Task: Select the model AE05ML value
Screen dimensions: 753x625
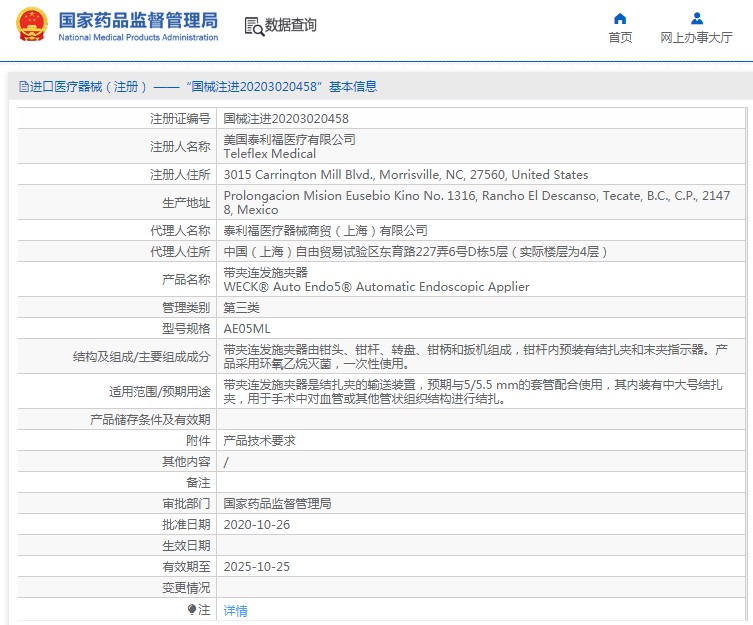Action: pos(247,329)
